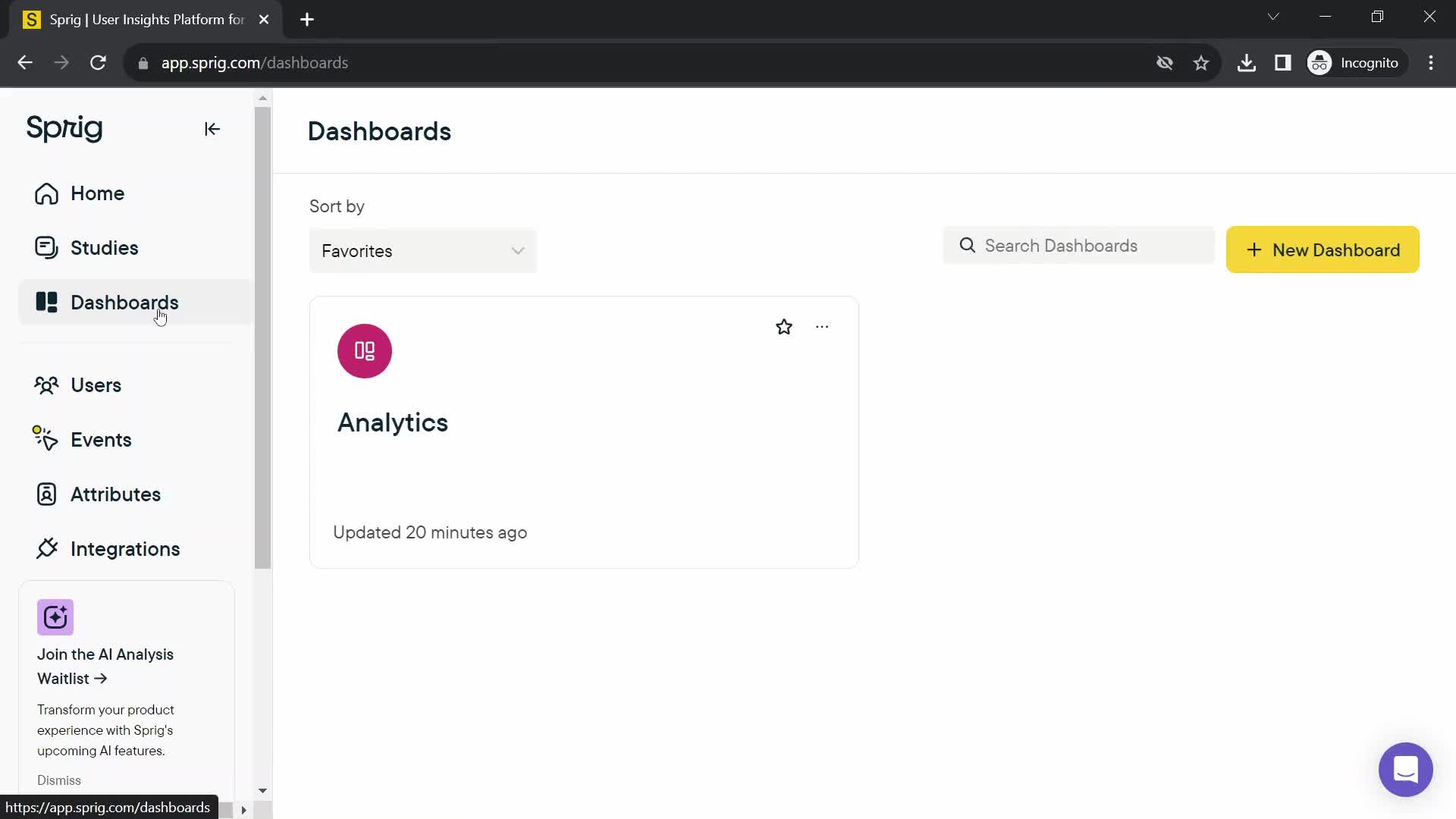Click the New Dashboard button
The image size is (1456, 819).
tap(1322, 250)
